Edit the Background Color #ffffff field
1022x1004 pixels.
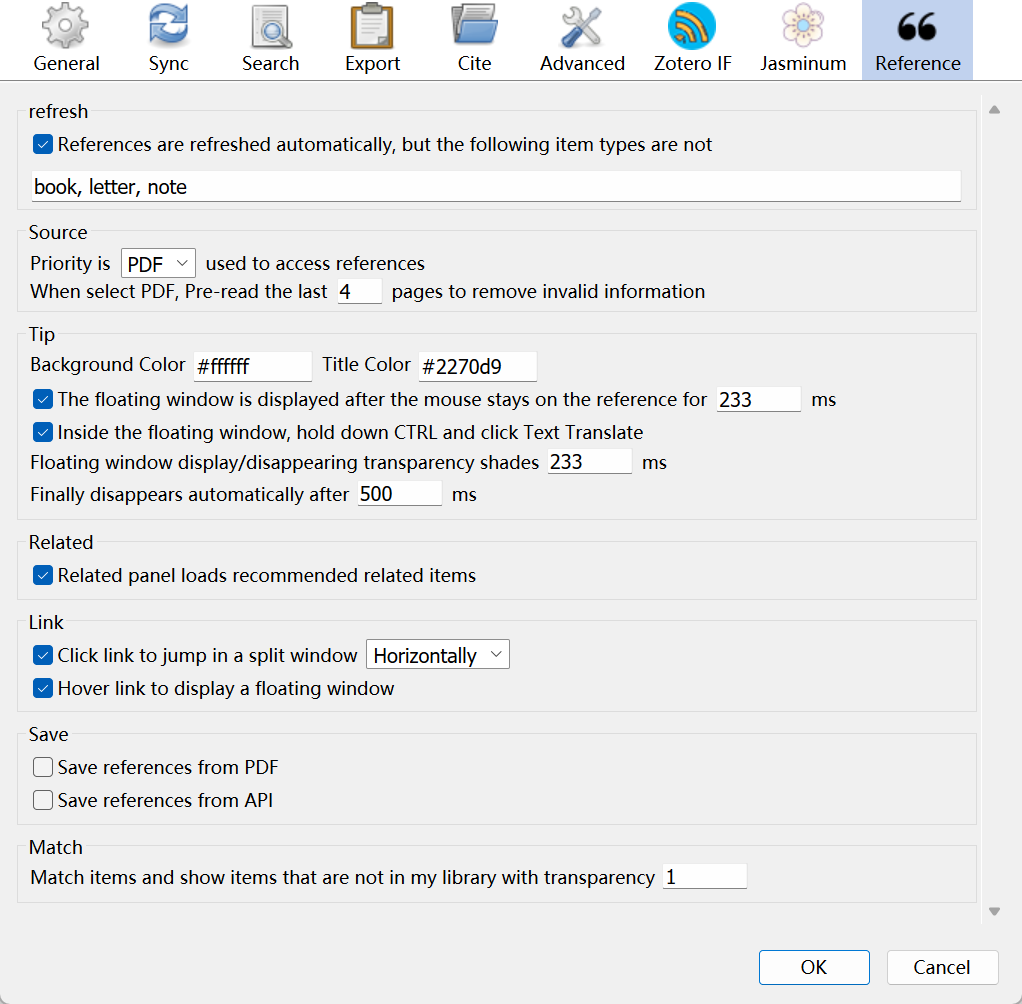click(253, 366)
